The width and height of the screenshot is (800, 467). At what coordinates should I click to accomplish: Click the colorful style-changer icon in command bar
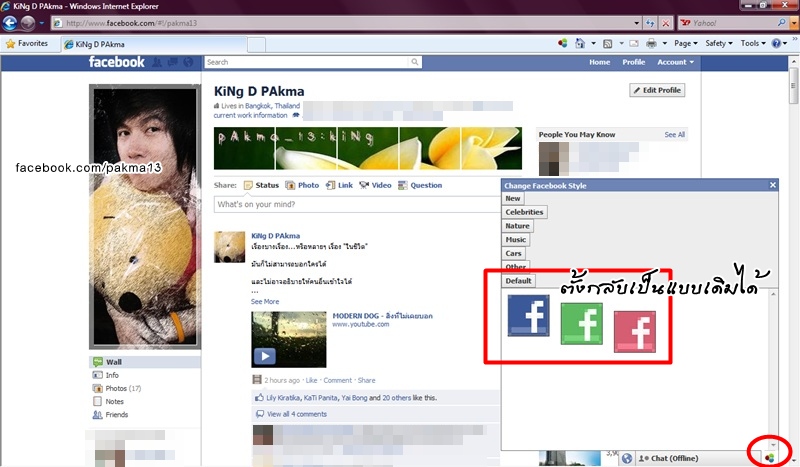coord(562,43)
